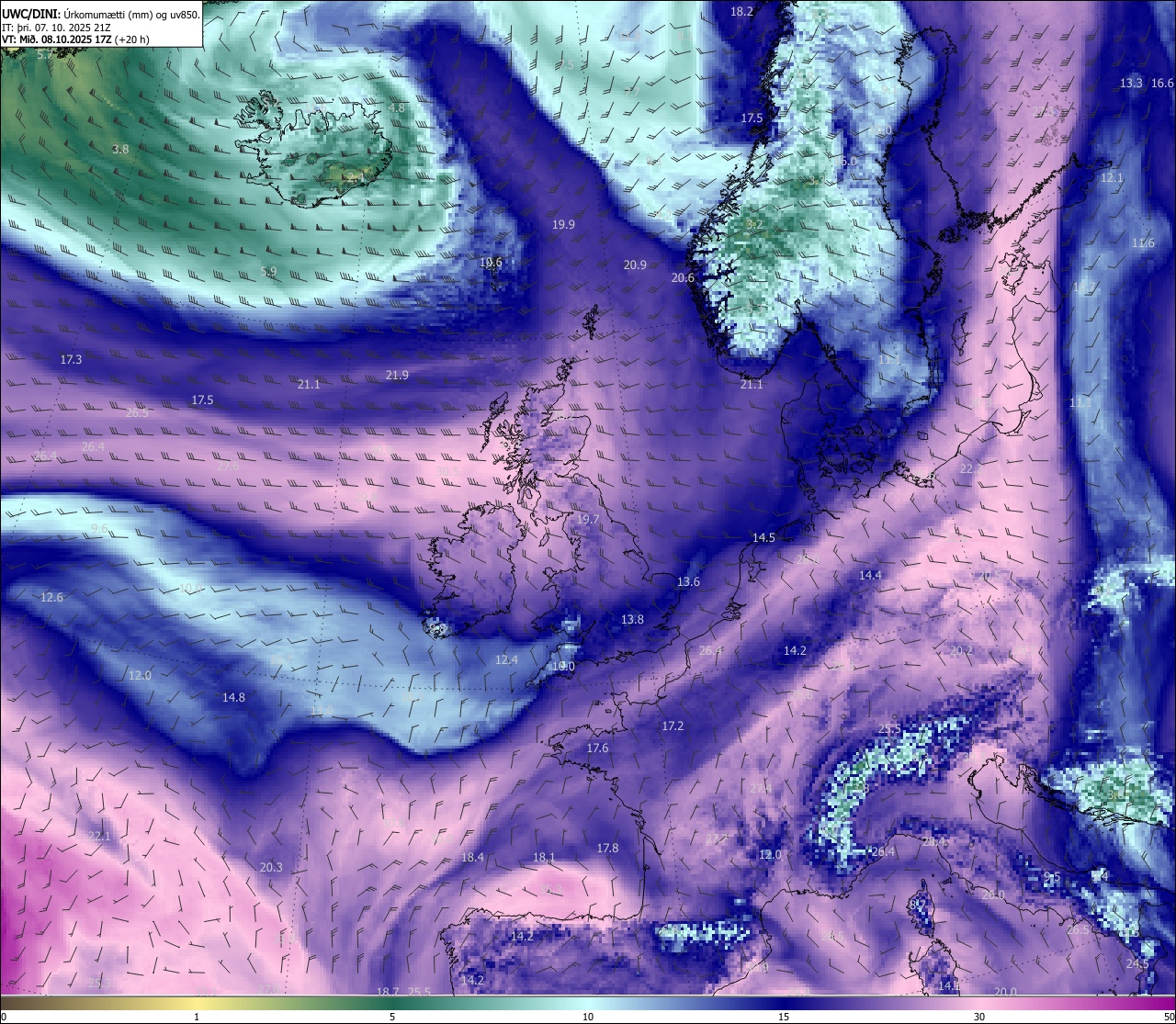Click the map value 21.9
This screenshot has height=1024, width=1176.
coord(397,376)
